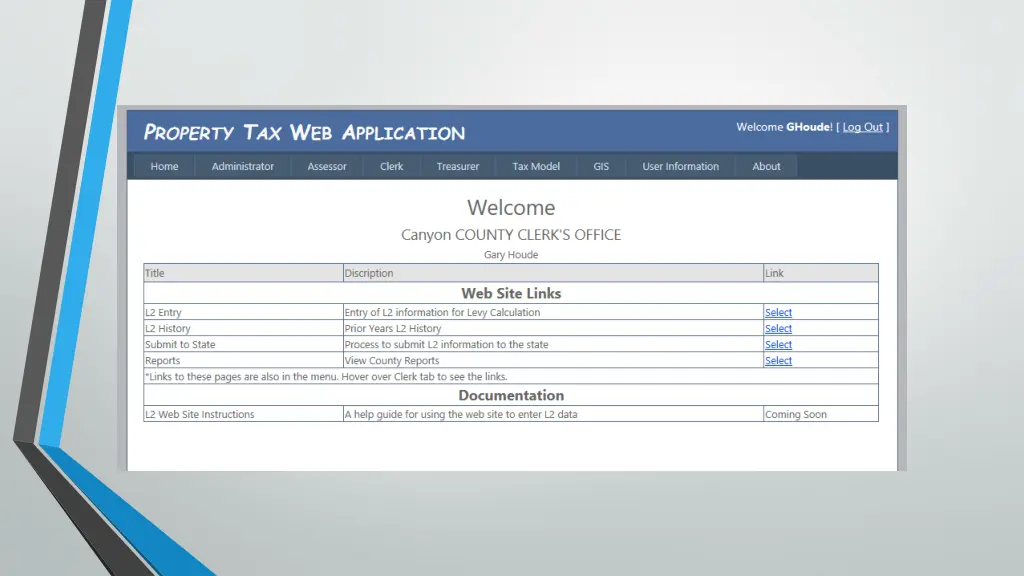This screenshot has width=1024, height=576.
Task: Click the L2 Entry title cell
Action: point(244,312)
